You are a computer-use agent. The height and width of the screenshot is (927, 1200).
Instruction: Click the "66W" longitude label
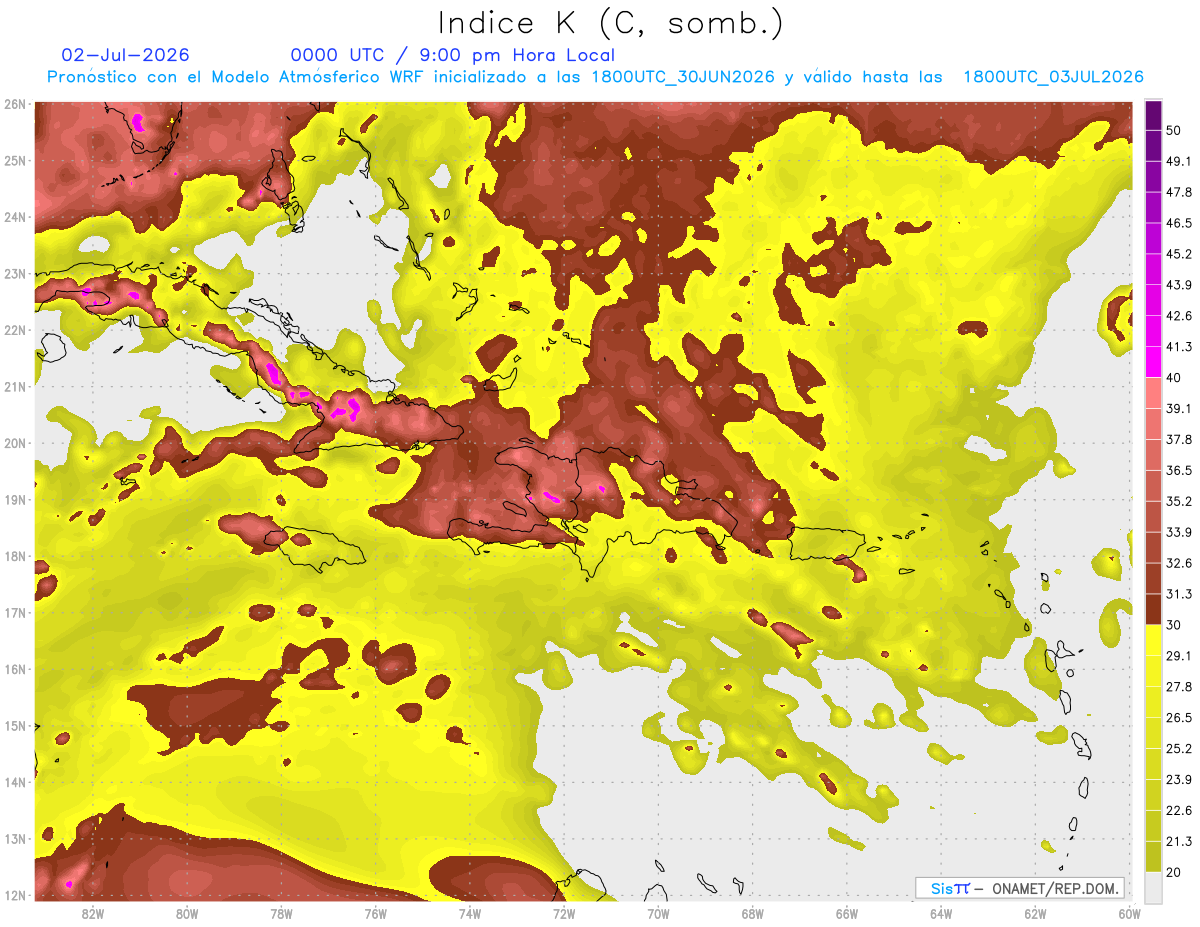pyautogui.click(x=847, y=913)
